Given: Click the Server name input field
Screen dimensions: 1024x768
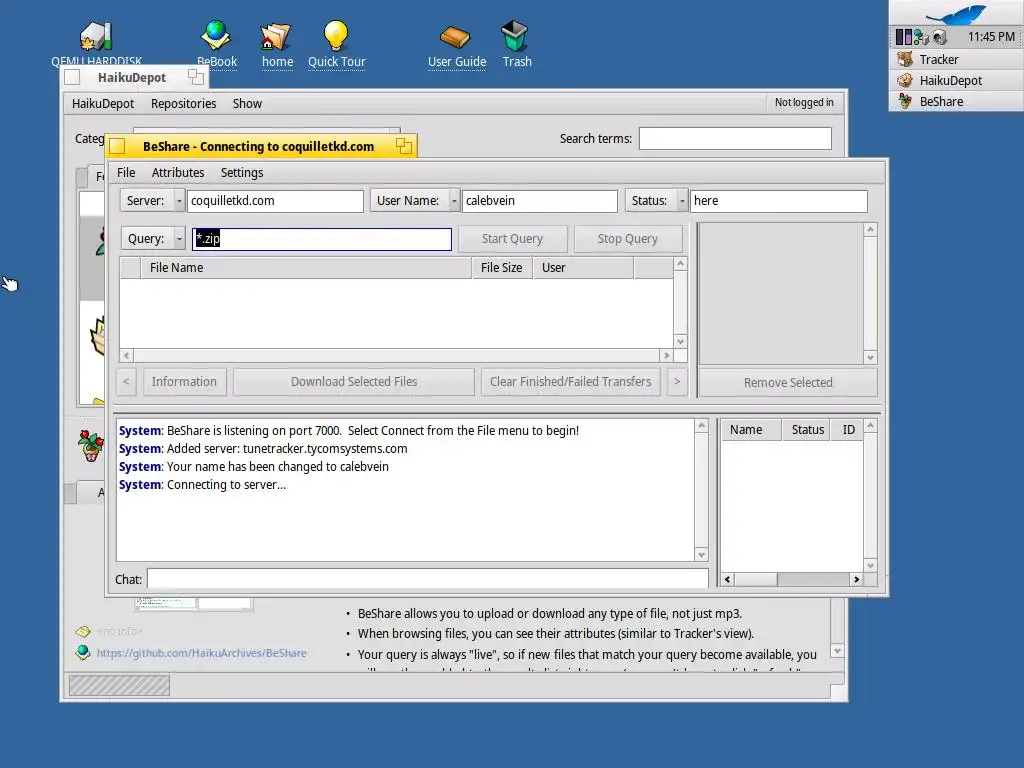Looking at the screenshot, I should pos(275,201).
